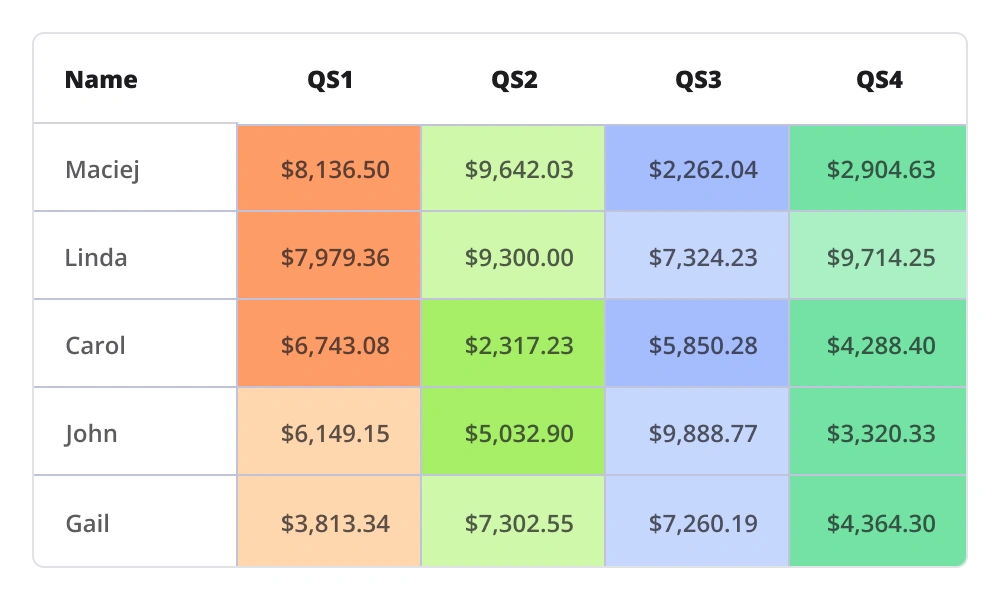Click the John name cell
The height and width of the screenshot is (600, 1000).
tap(92, 434)
